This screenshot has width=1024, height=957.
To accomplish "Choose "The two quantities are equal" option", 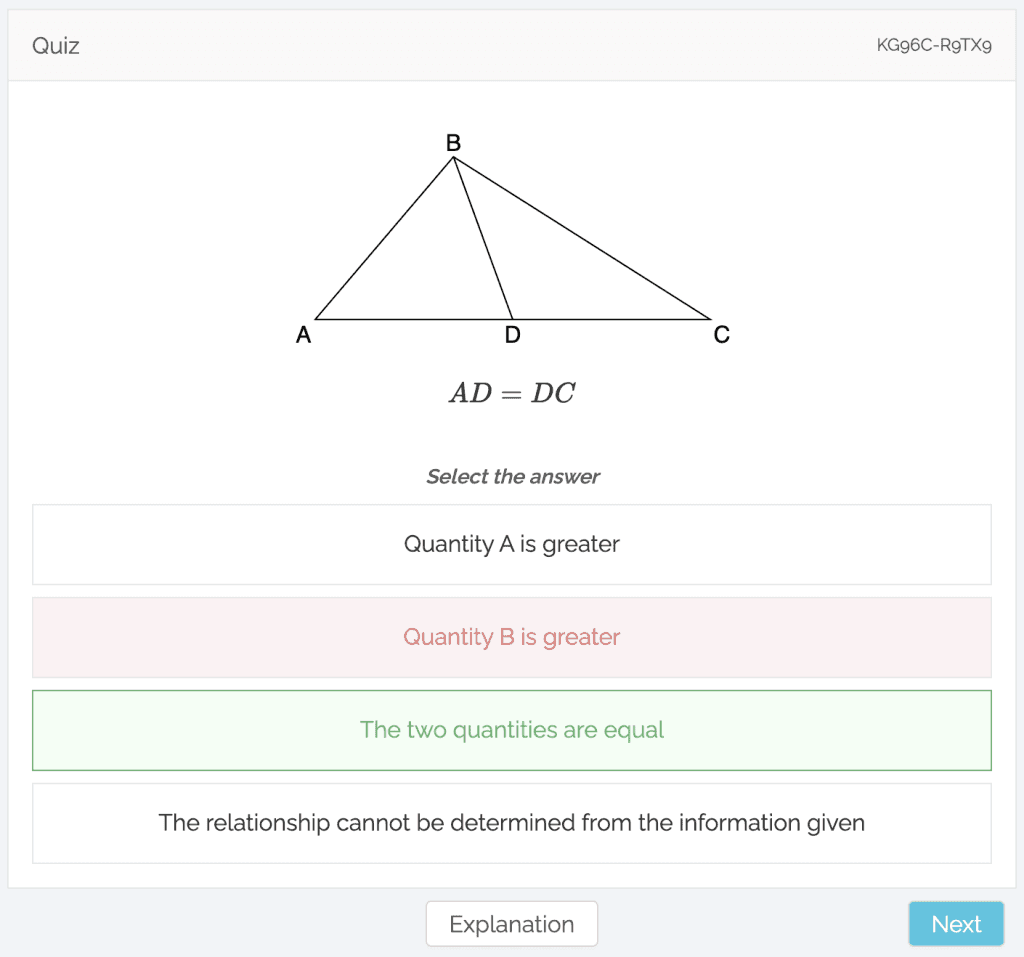I will (512, 730).
